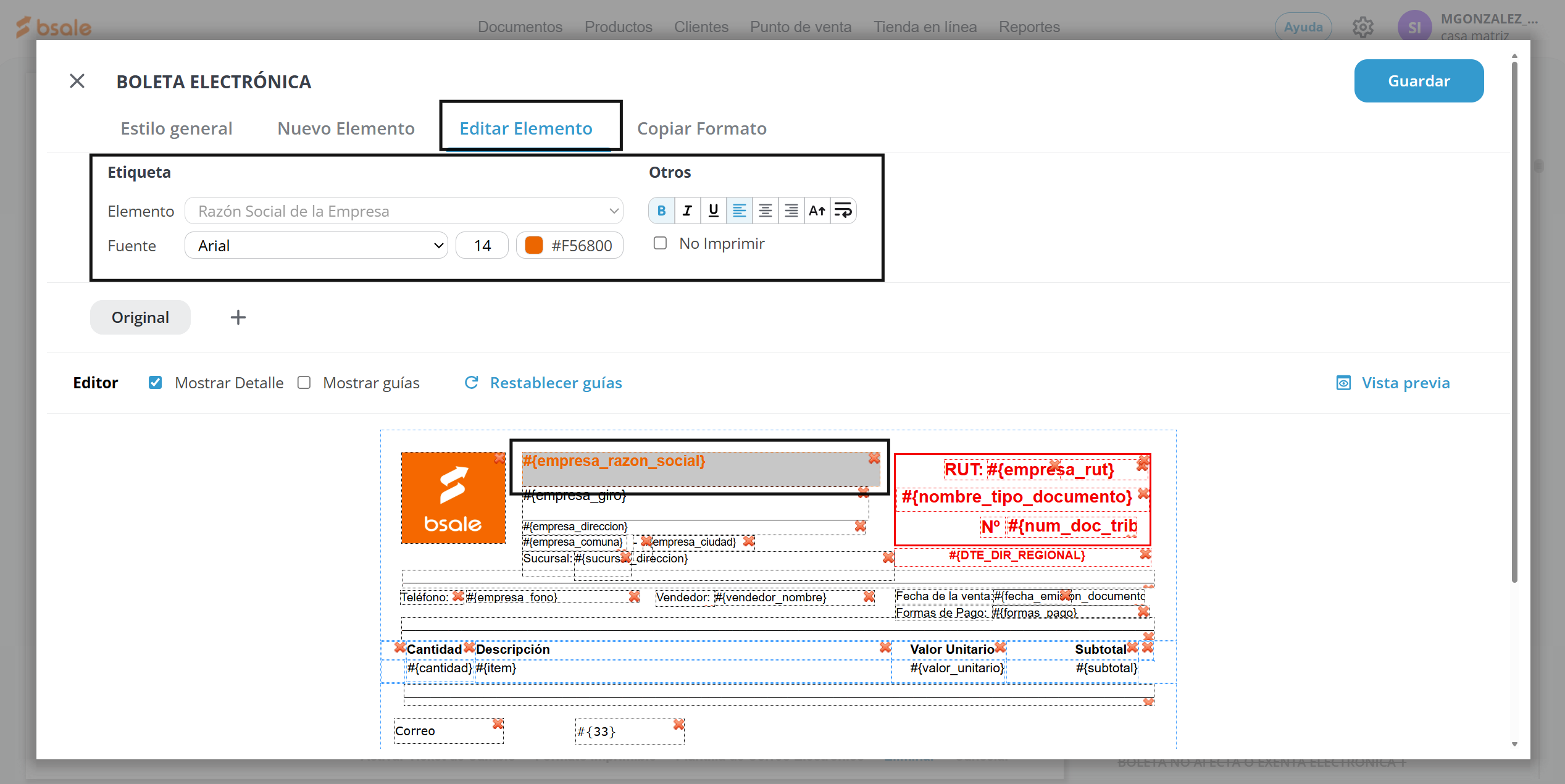Toggle italic text formatting
The image size is (1565, 784).
687,211
